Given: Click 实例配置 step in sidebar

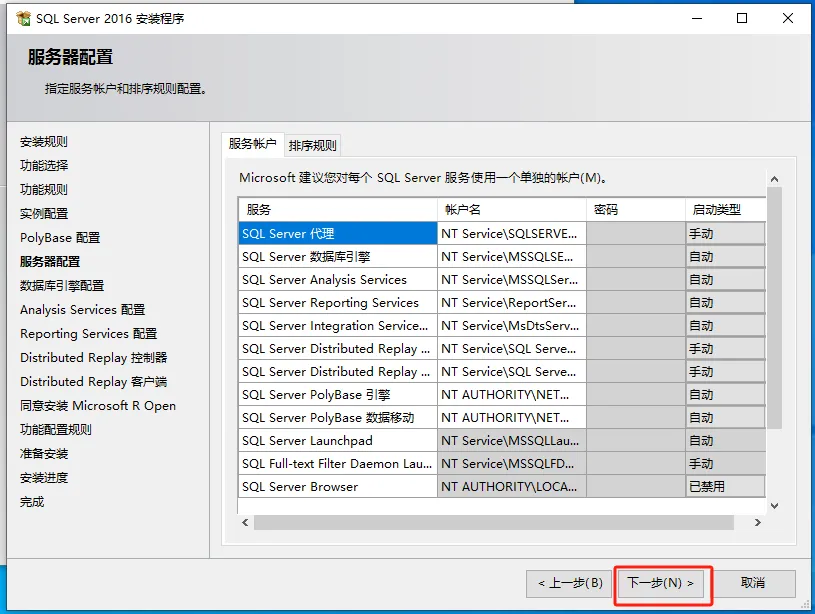Looking at the screenshot, I should (x=44, y=213).
